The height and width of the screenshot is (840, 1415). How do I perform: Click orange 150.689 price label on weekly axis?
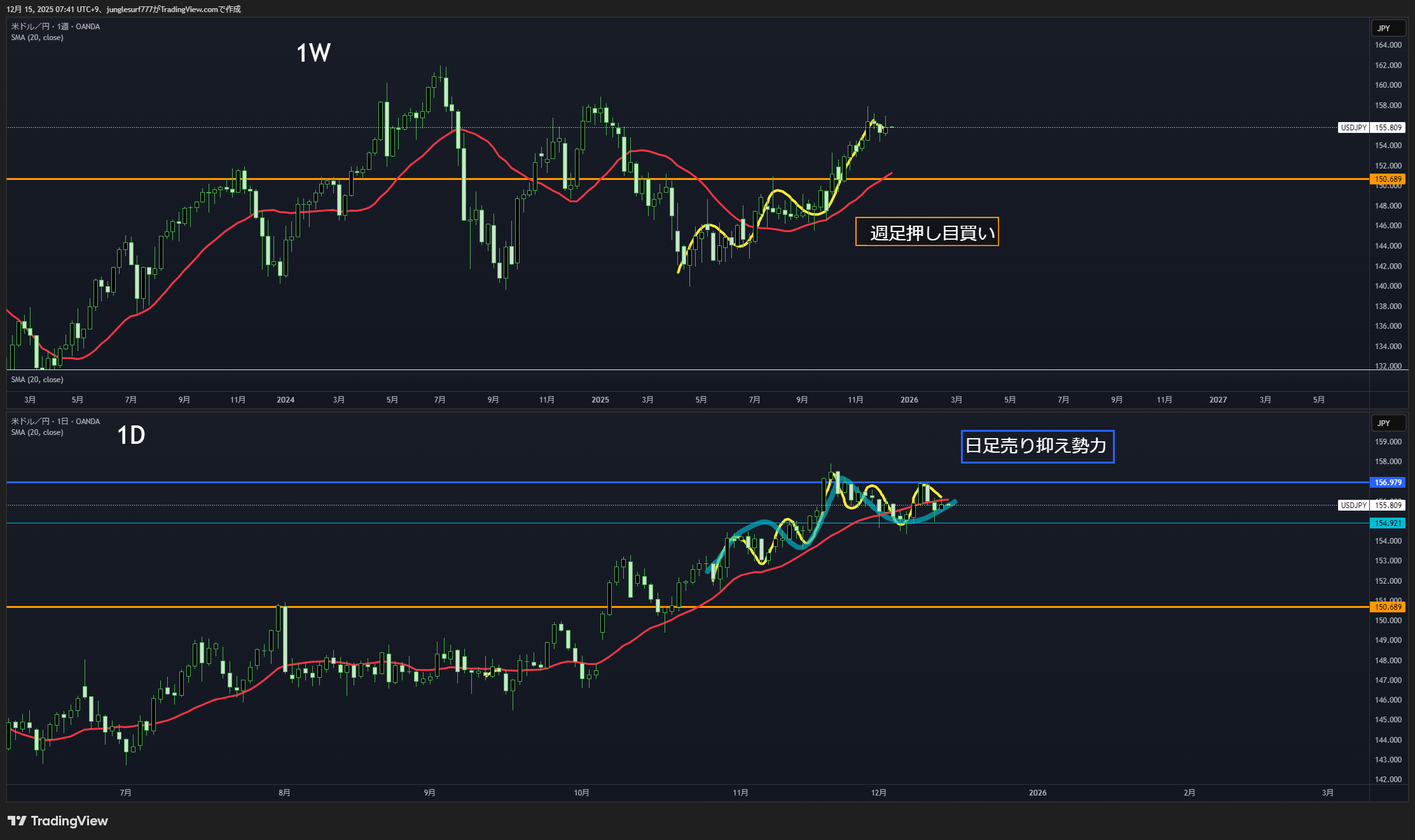click(x=1388, y=179)
